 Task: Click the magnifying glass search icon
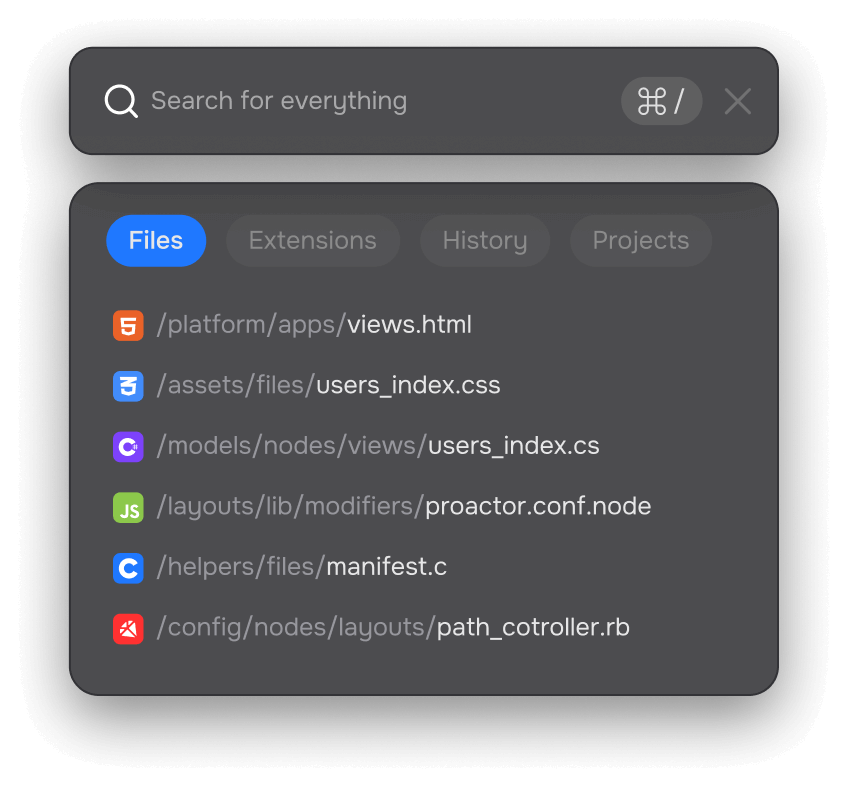pos(120,101)
